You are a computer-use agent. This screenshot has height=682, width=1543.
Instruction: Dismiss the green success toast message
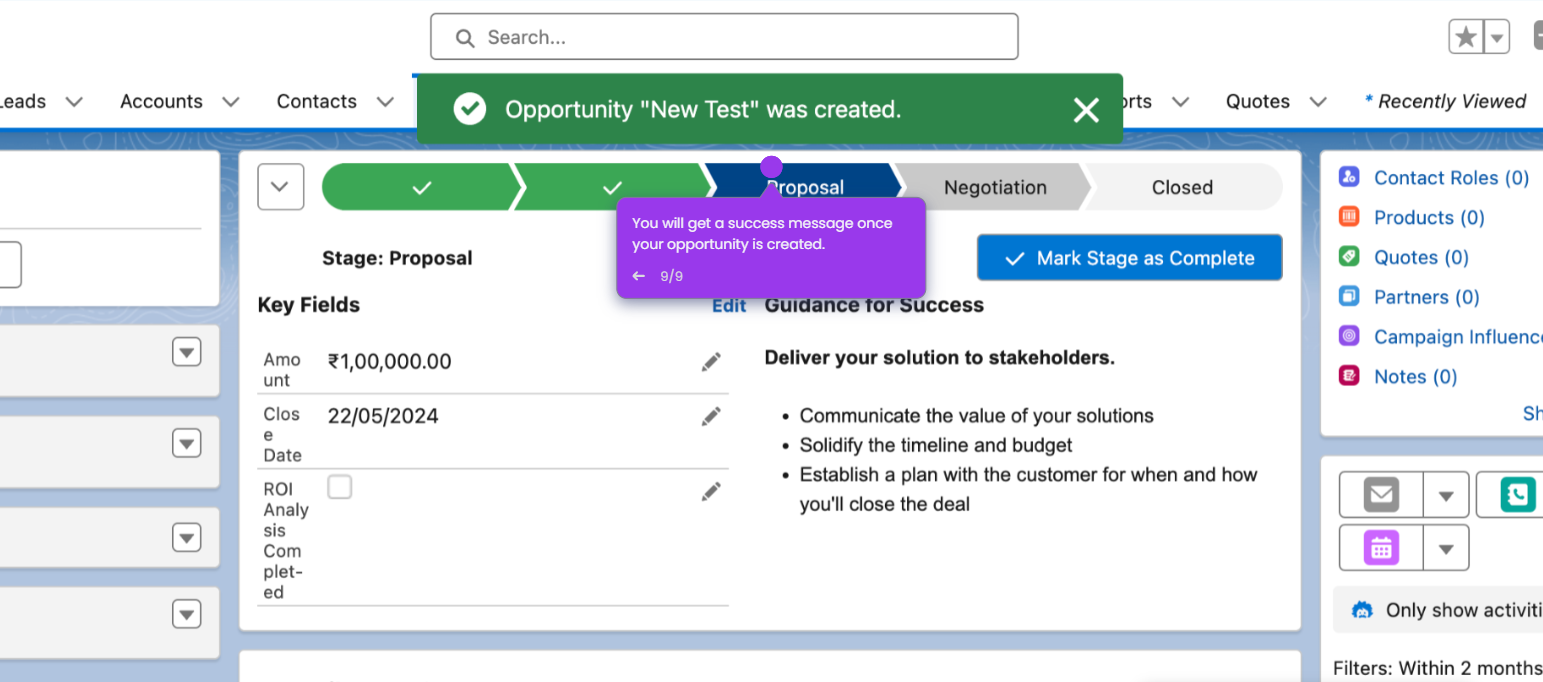point(1086,110)
